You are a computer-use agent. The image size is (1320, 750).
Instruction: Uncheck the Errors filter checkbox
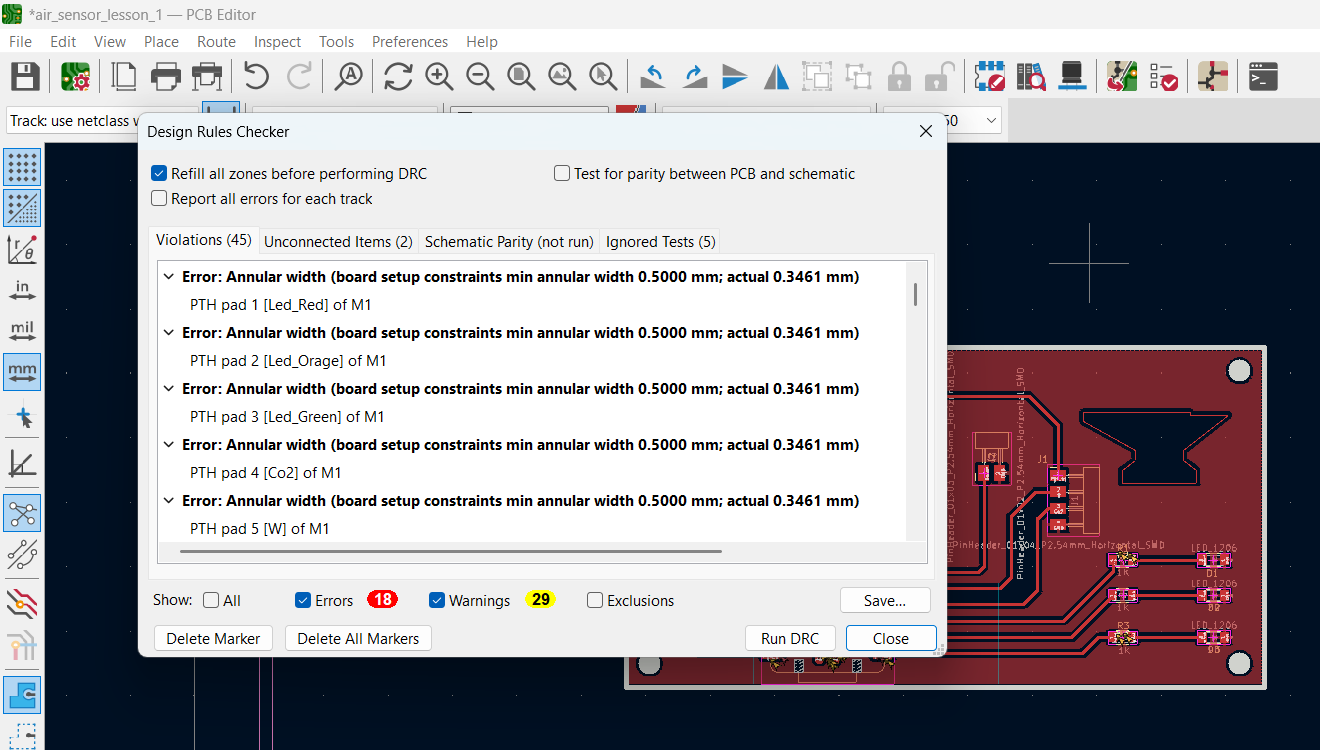point(303,600)
